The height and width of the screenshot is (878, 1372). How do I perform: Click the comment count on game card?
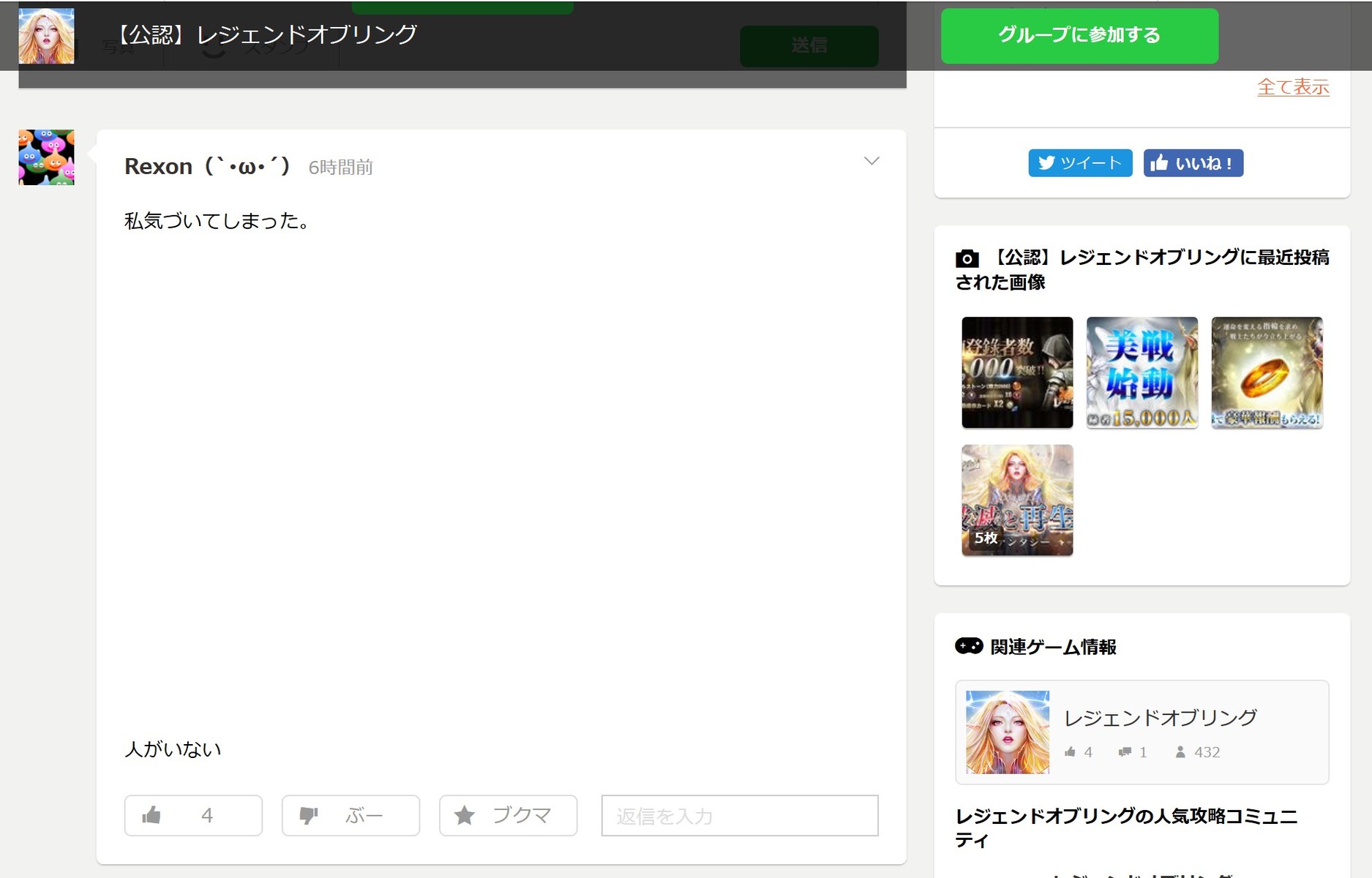point(1133,752)
